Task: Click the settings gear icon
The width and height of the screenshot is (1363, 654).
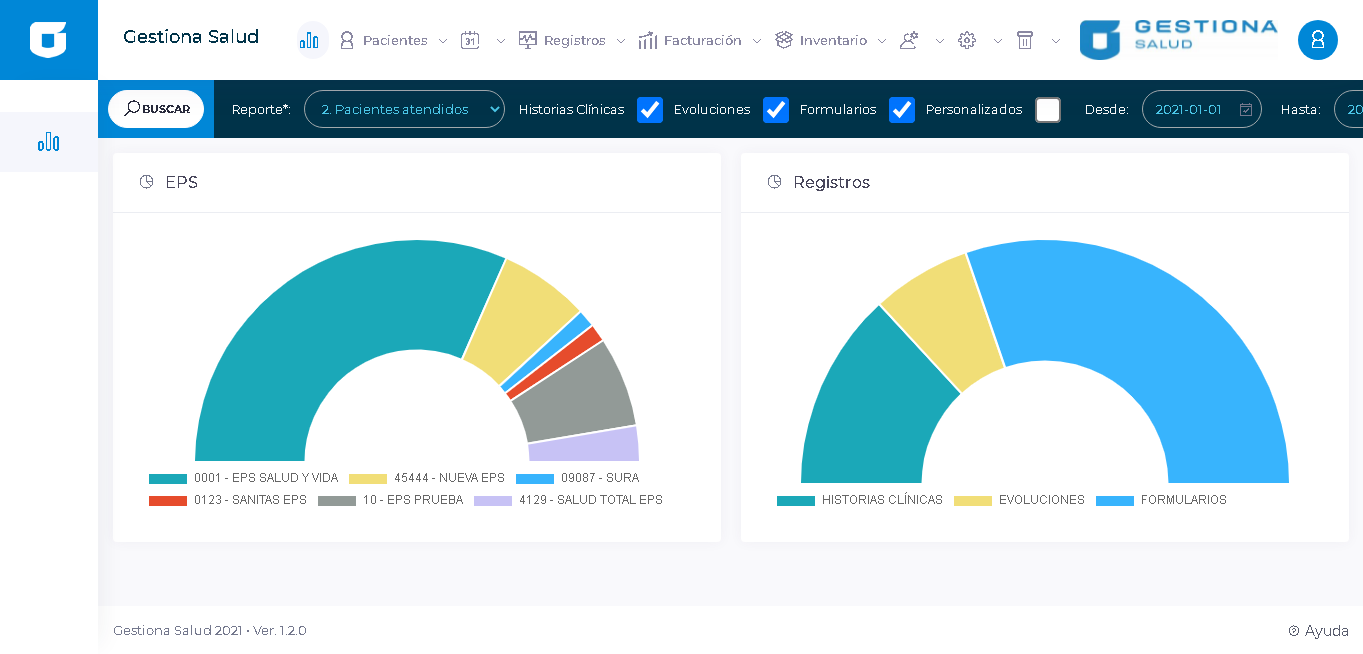Action: pyautogui.click(x=967, y=40)
